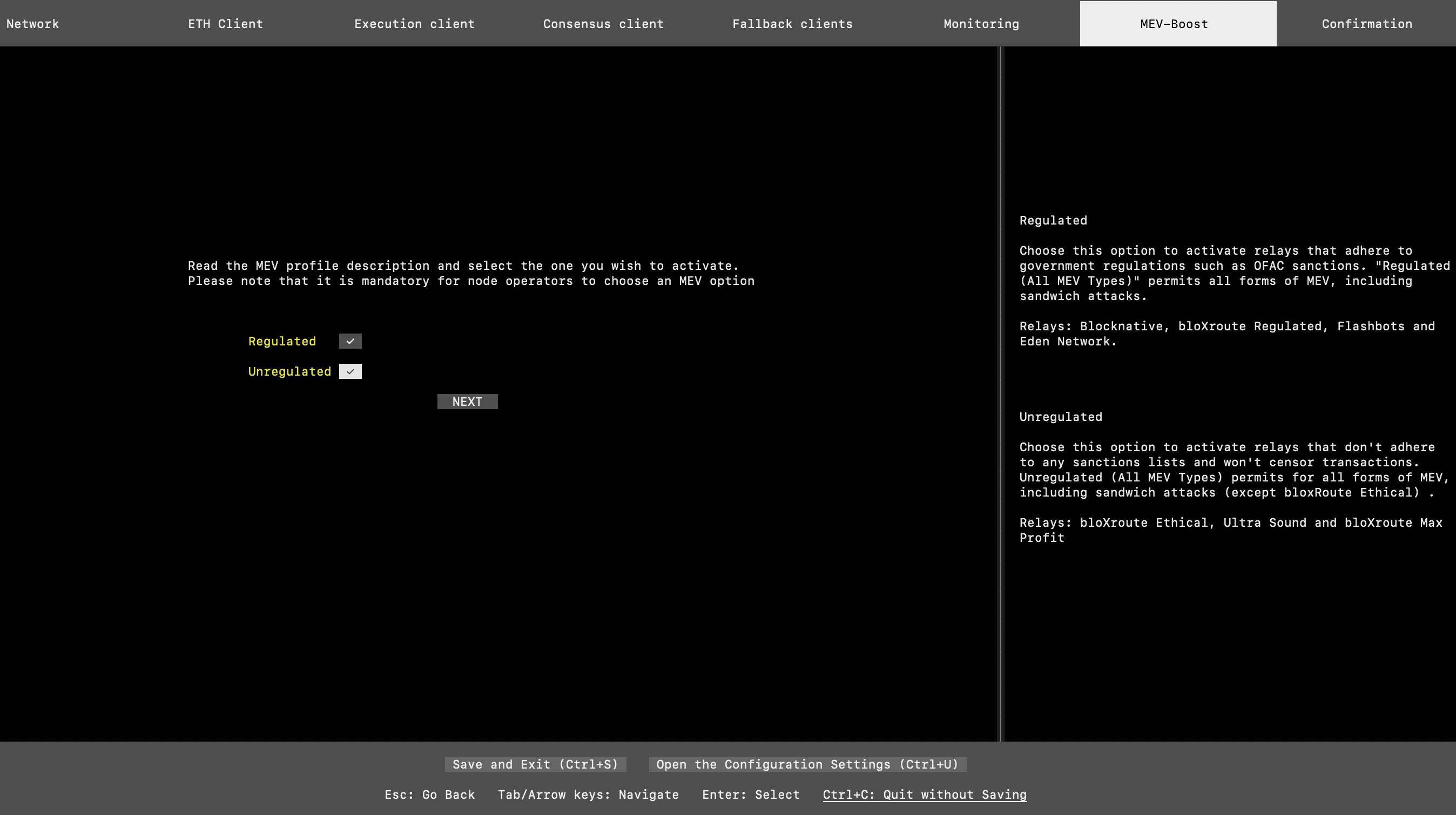Screen dimensions: 1456x815
Task: Click Save and Exit (Ctrl+S)
Action: click(535, 764)
